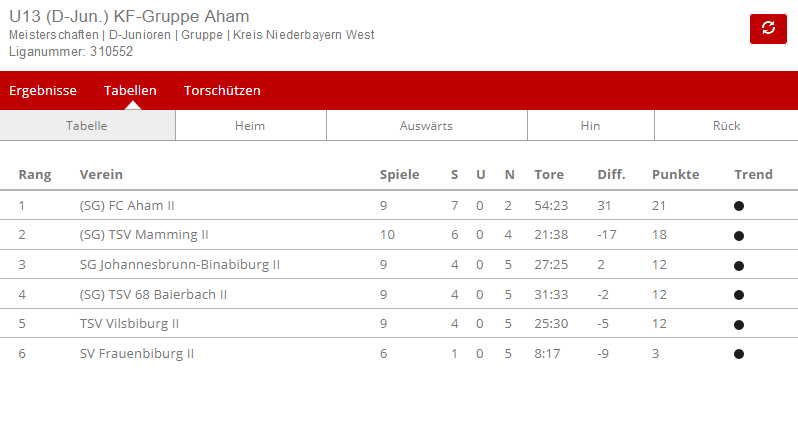The width and height of the screenshot is (798, 422).
Task: Show the overall Tabelle sub-tab
Action: point(88,126)
